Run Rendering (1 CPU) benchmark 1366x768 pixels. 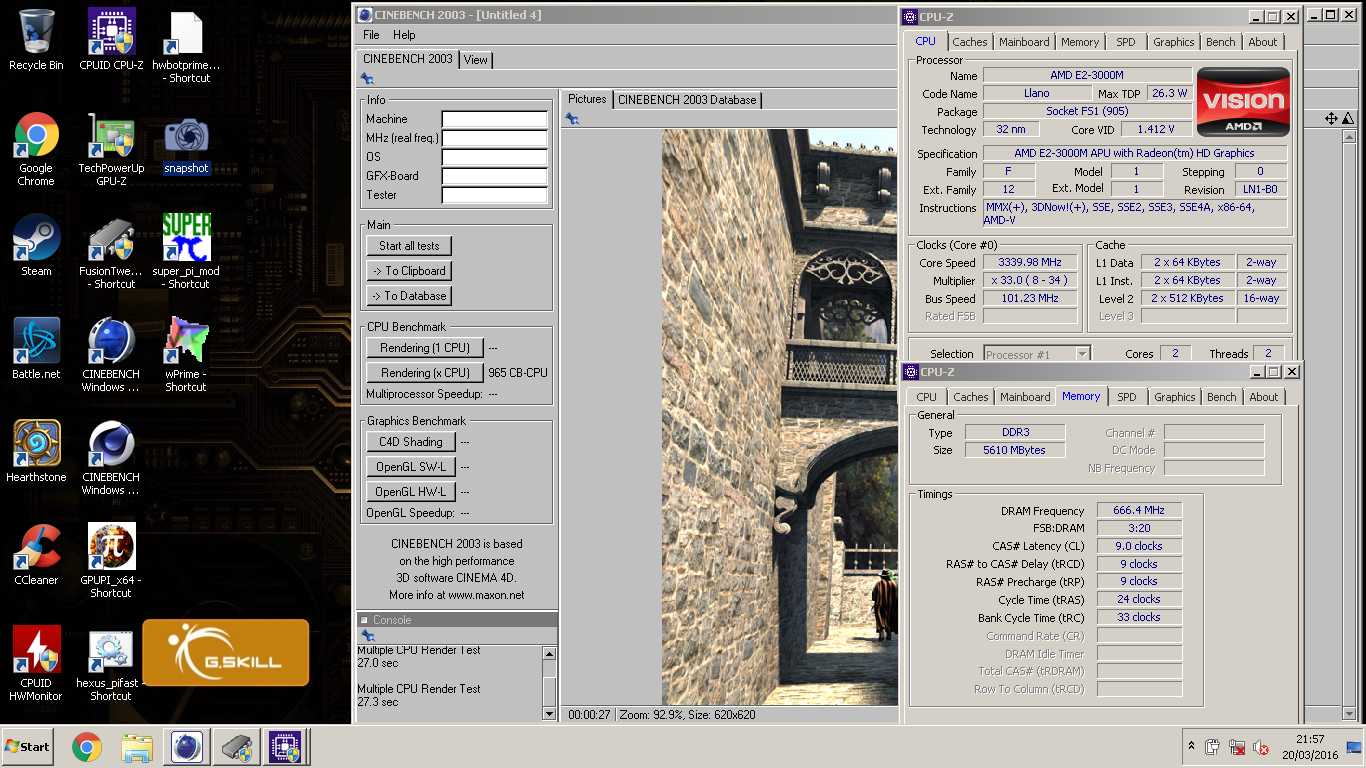coord(425,348)
